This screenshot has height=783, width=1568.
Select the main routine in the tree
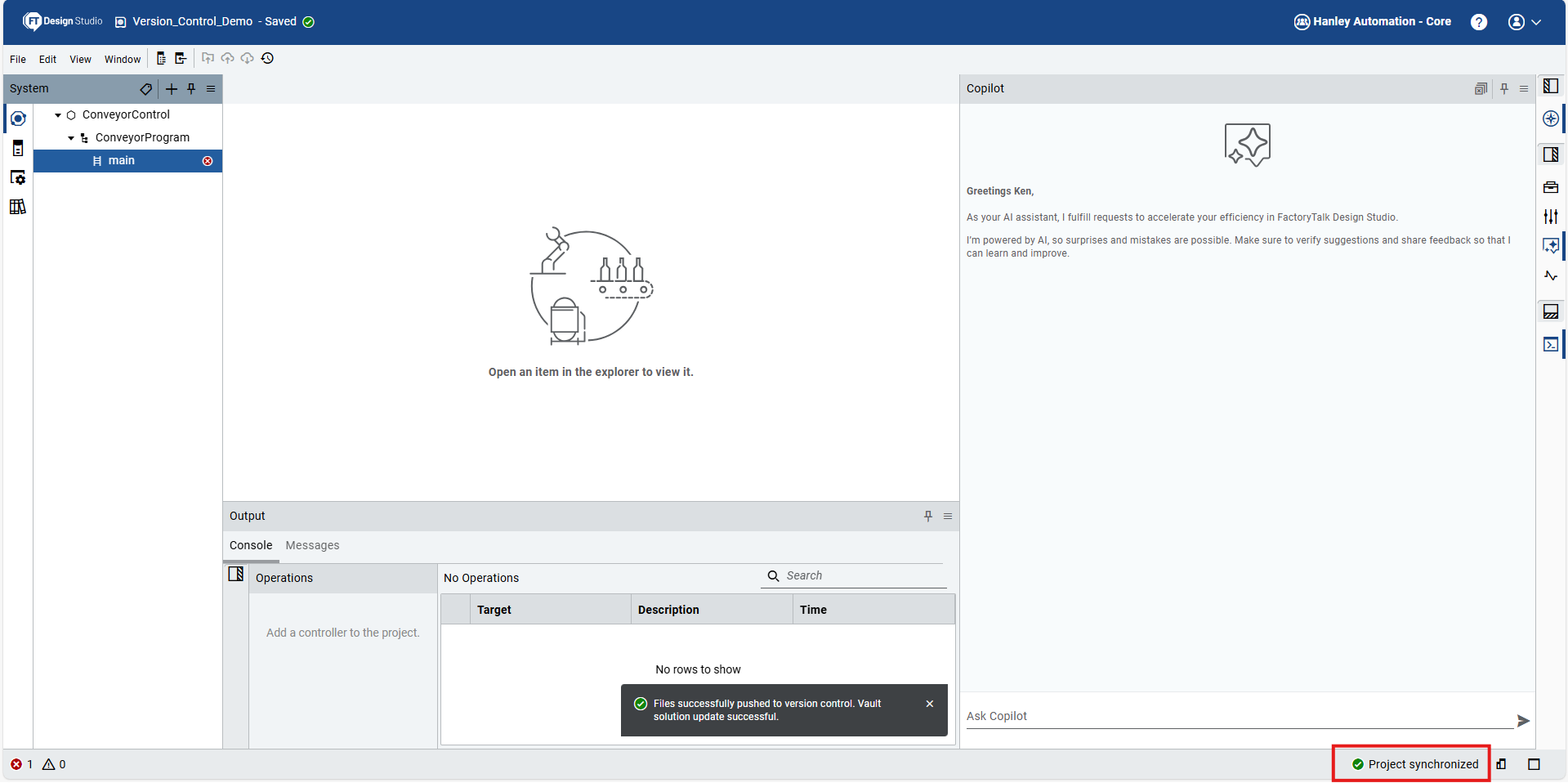tap(127, 161)
